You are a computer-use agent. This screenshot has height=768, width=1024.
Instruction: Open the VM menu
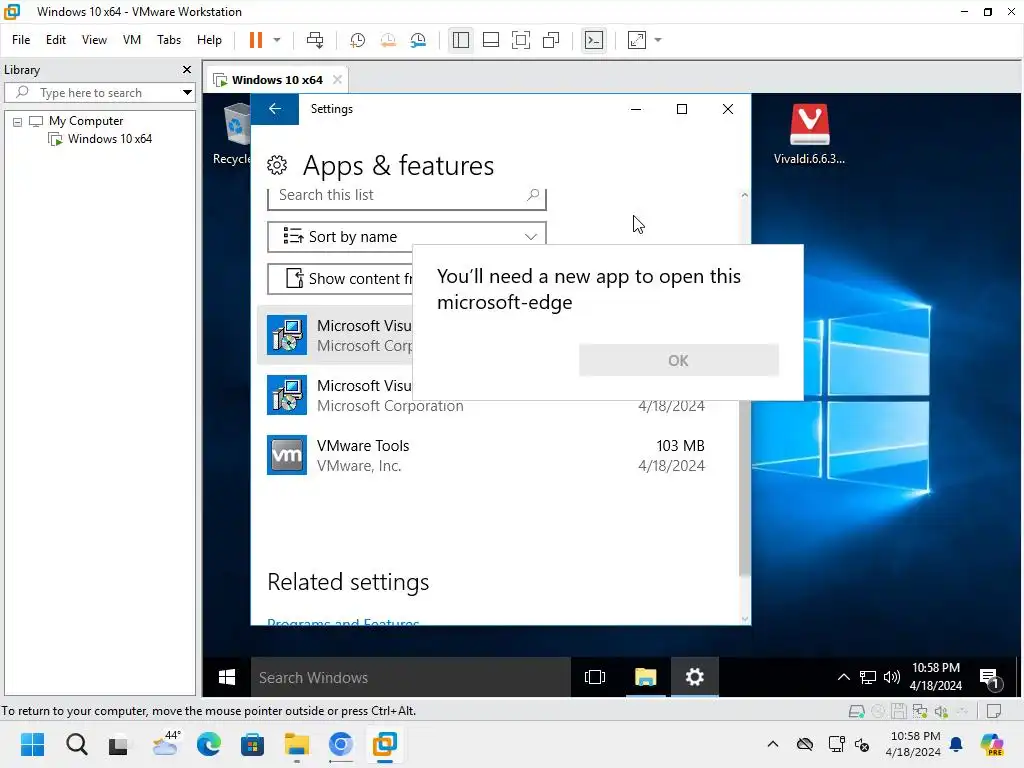click(132, 40)
